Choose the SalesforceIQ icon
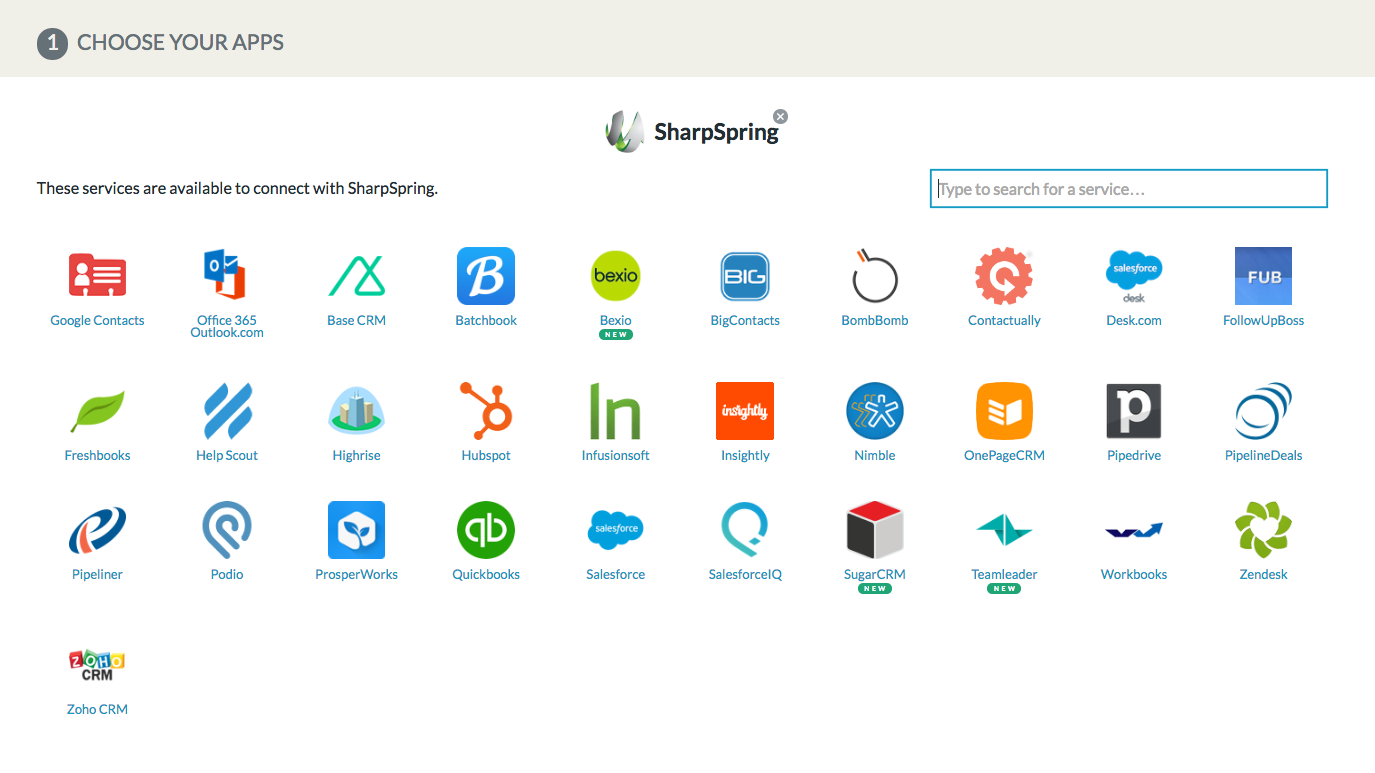The height and width of the screenshot is (773, 1375). [745, 530]
